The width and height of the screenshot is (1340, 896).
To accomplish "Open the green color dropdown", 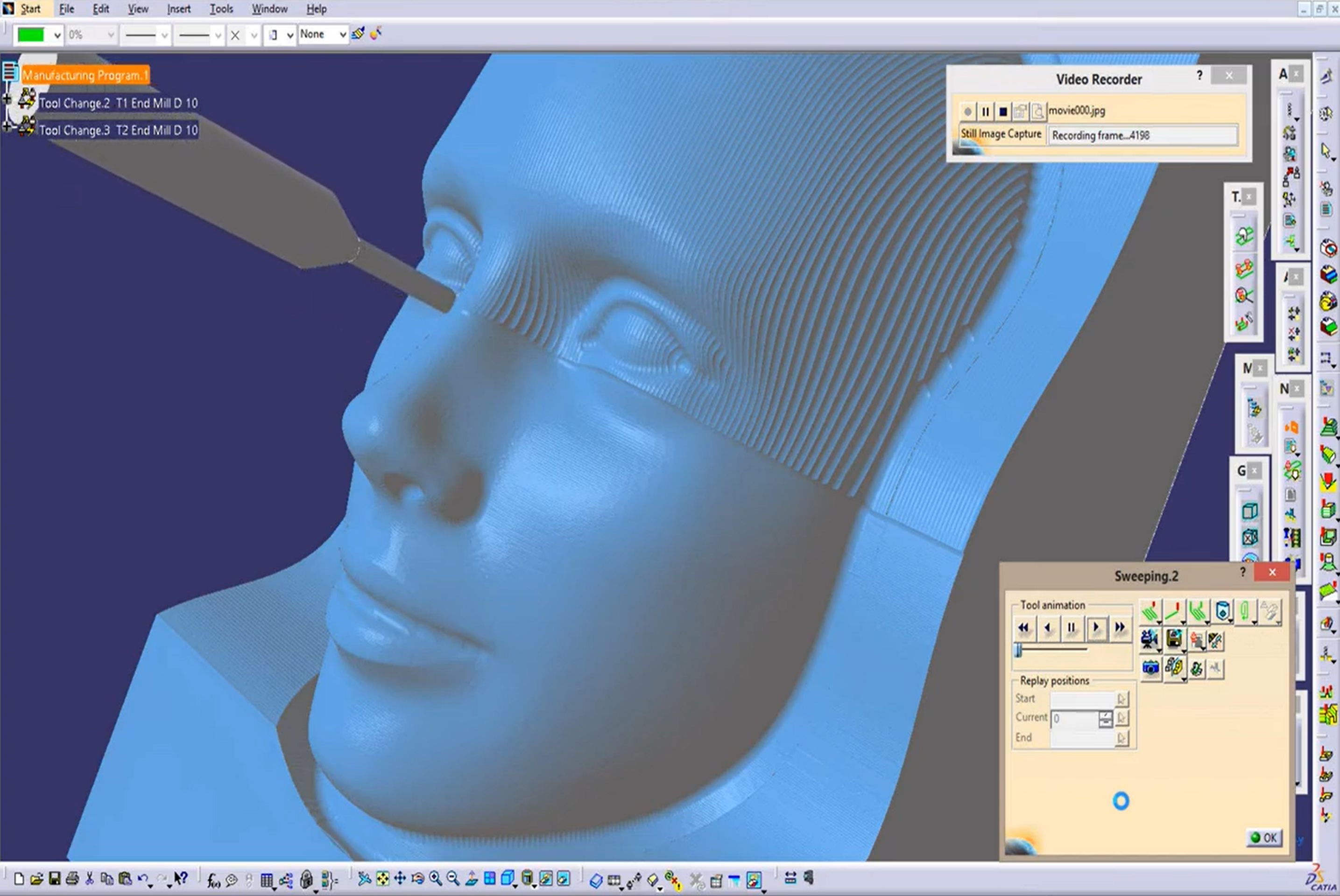I will tap(57, 35).
